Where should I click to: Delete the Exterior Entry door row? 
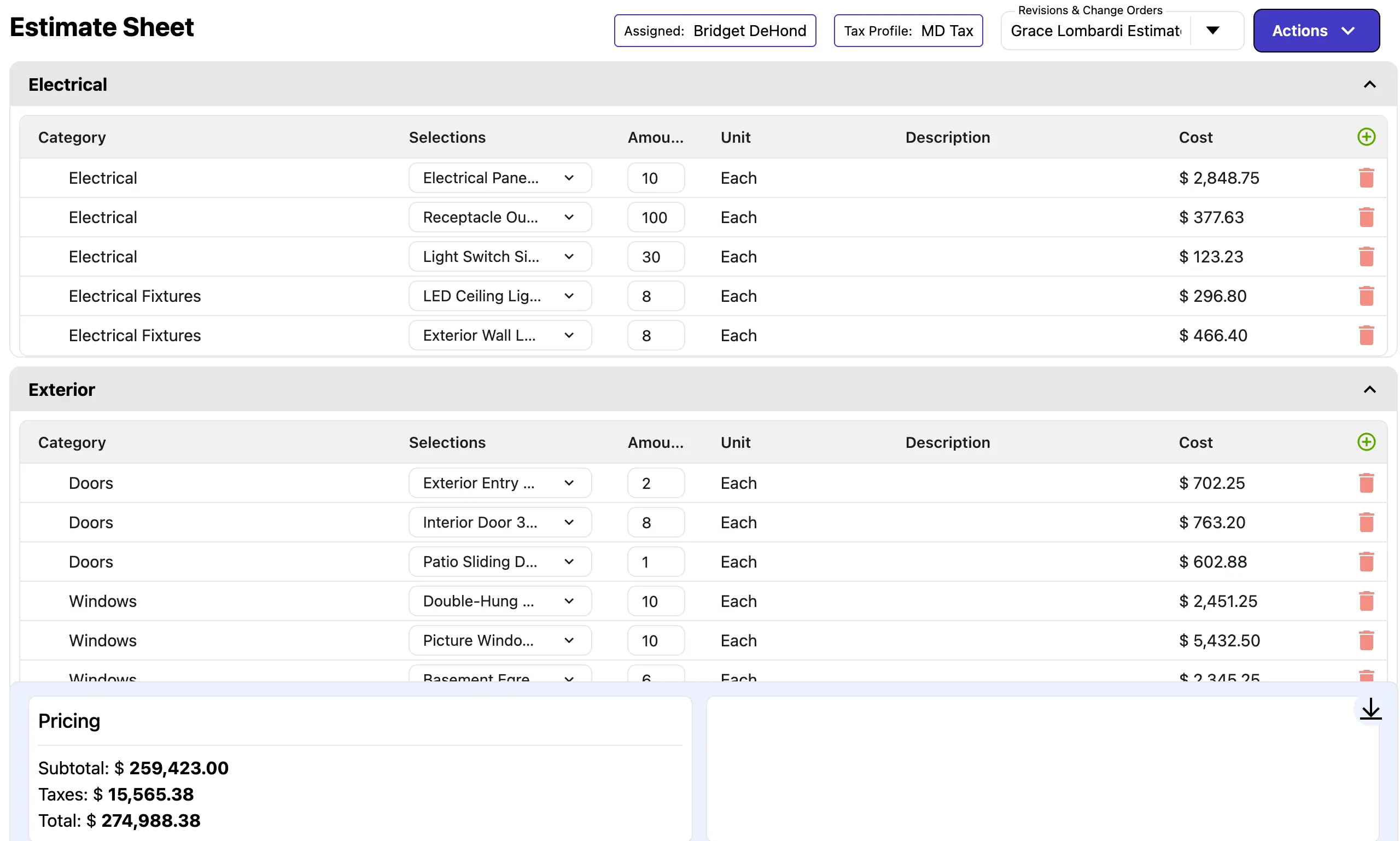coord(1366,483)
